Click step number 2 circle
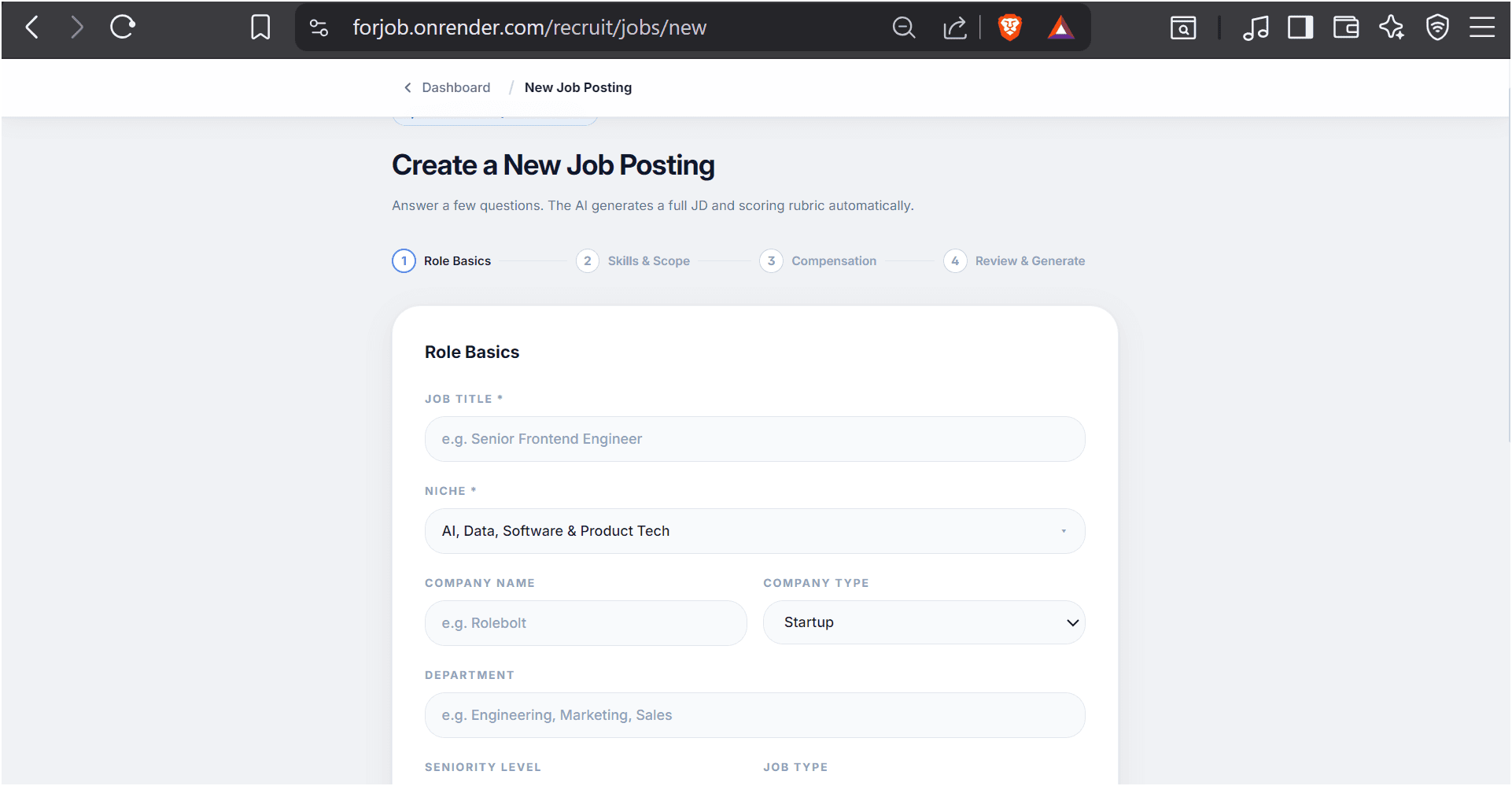Viewport: 1512px width, 786px height. click(588, 261)
